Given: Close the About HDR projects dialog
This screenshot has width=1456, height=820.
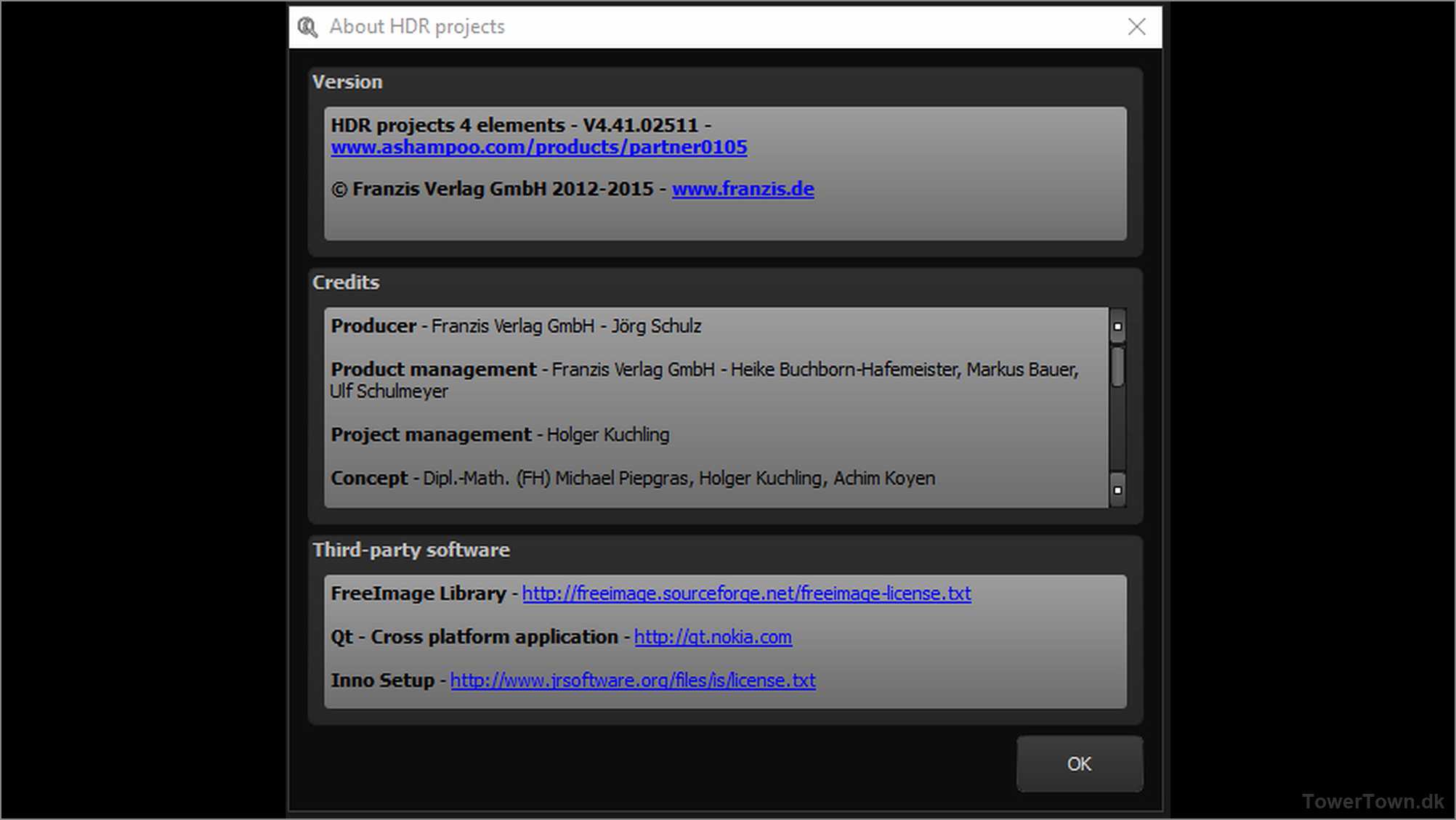Looking at the screenshot, I should click(x=1136, y=27).
